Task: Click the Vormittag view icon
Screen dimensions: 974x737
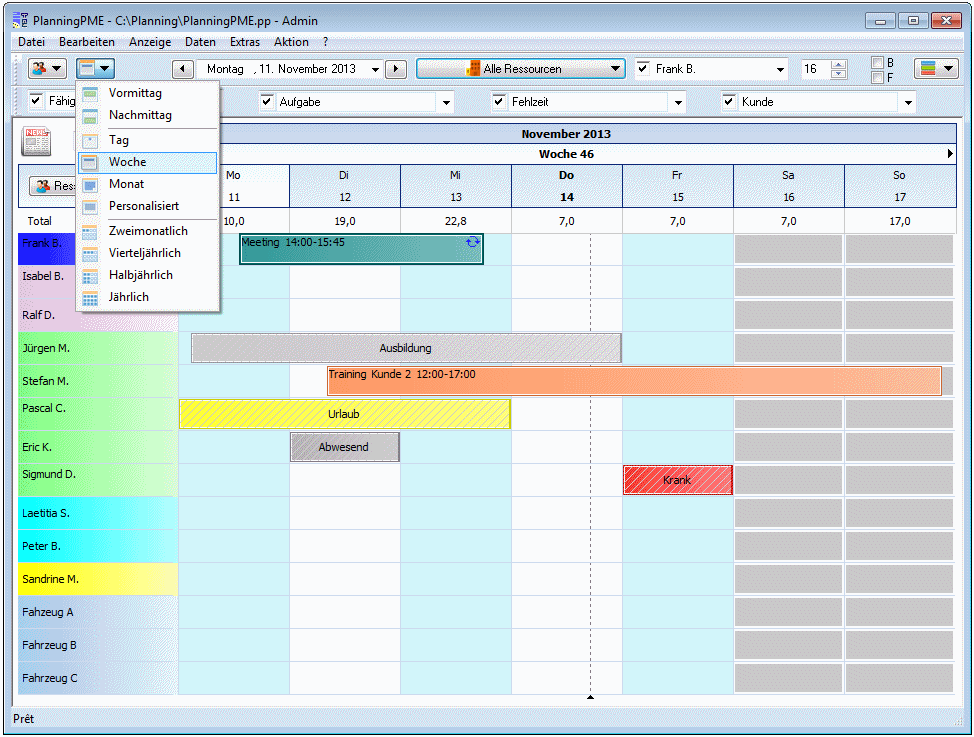Action: click(90, 94)
